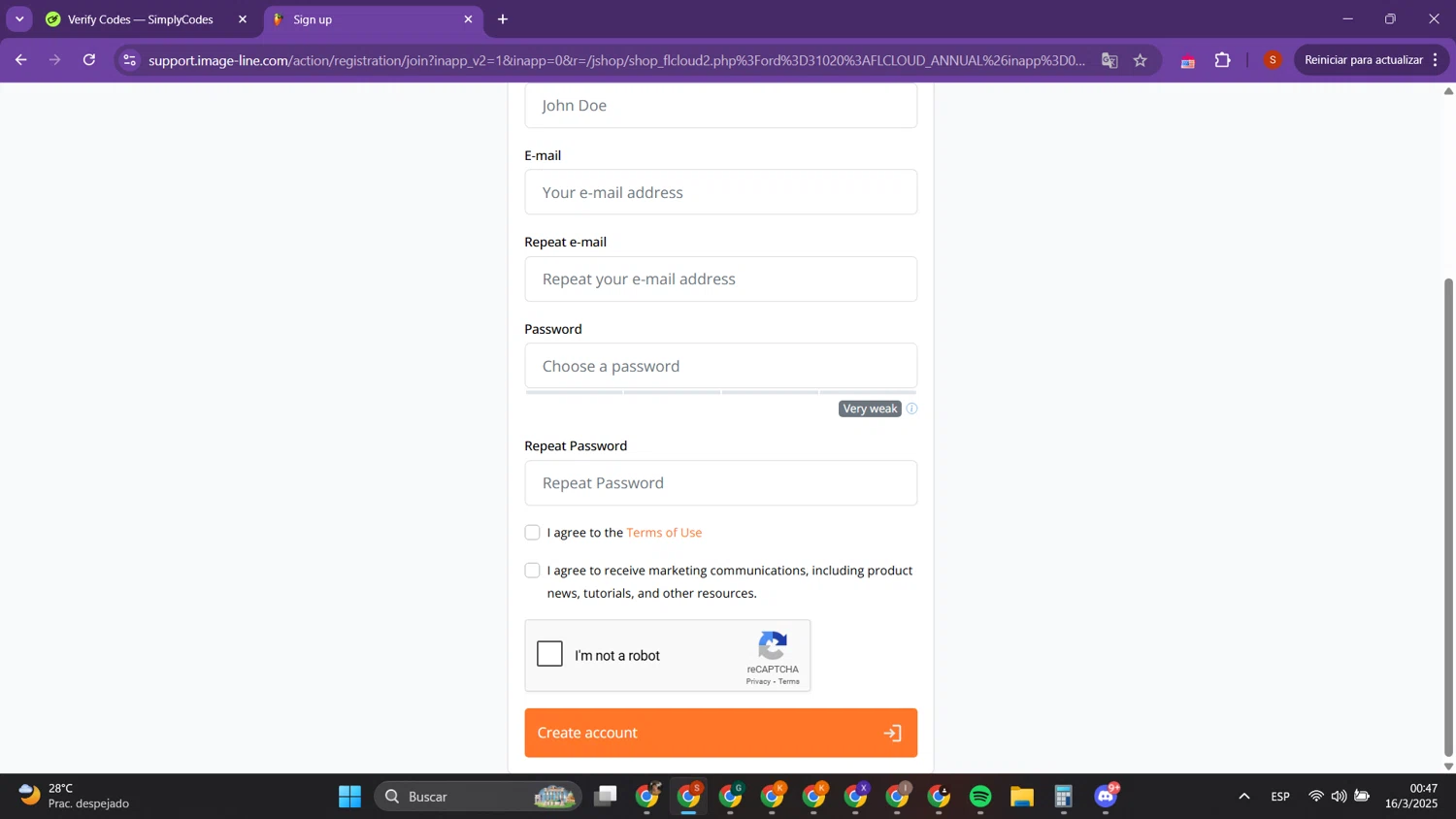This screenshot has height=819, width=1456.
Task: Open Task View on the taskbar
Action: point(606,797)
